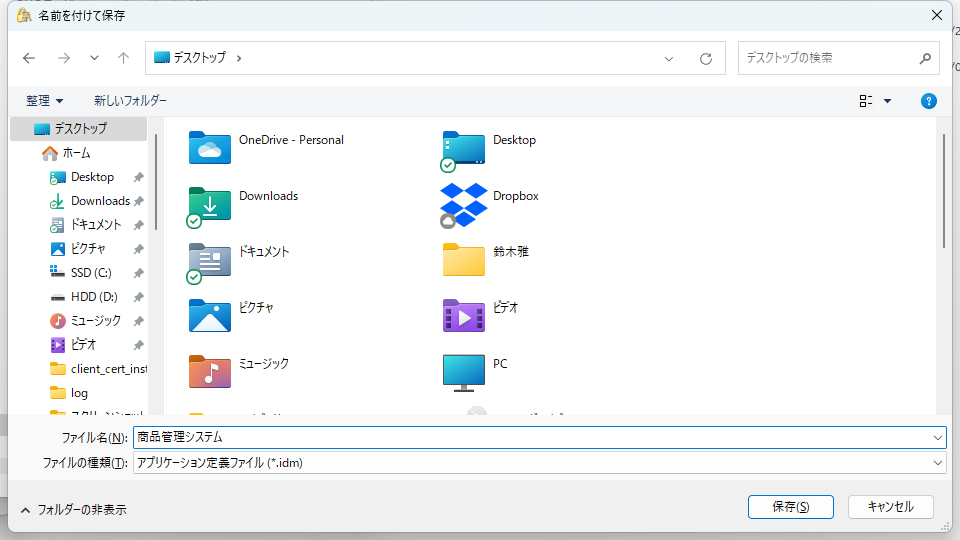Collapse folders with フォルダーの非表示

72,509
